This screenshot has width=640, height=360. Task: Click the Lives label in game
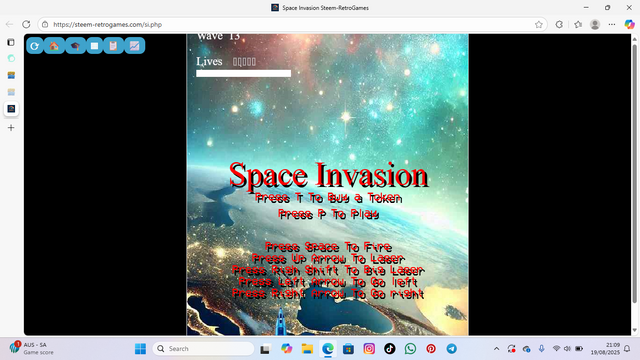coord(209,61)
